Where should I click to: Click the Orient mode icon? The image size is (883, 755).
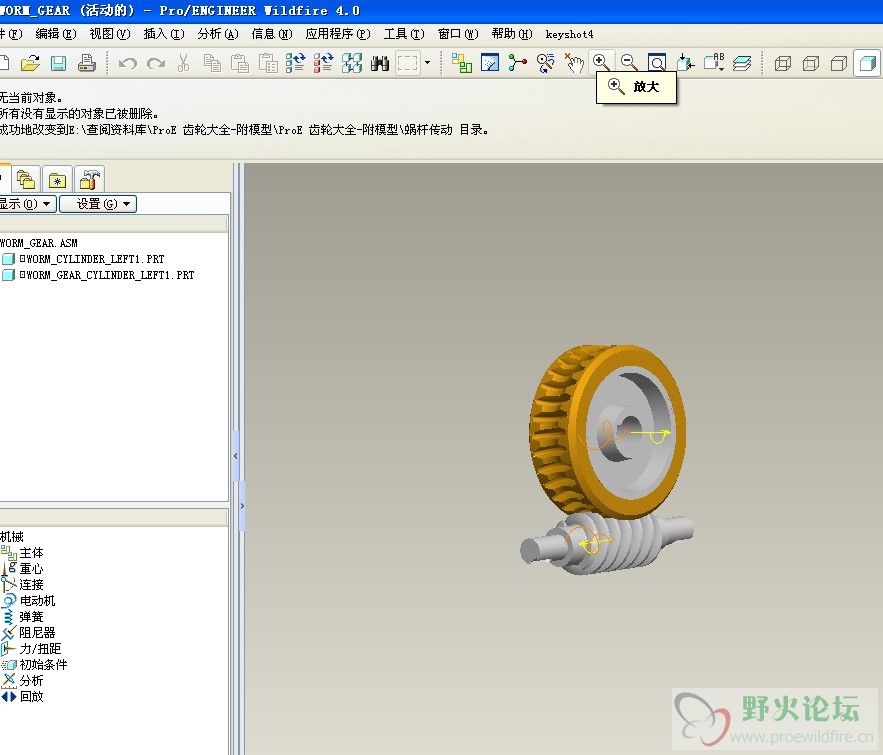[x=546, y=63]
